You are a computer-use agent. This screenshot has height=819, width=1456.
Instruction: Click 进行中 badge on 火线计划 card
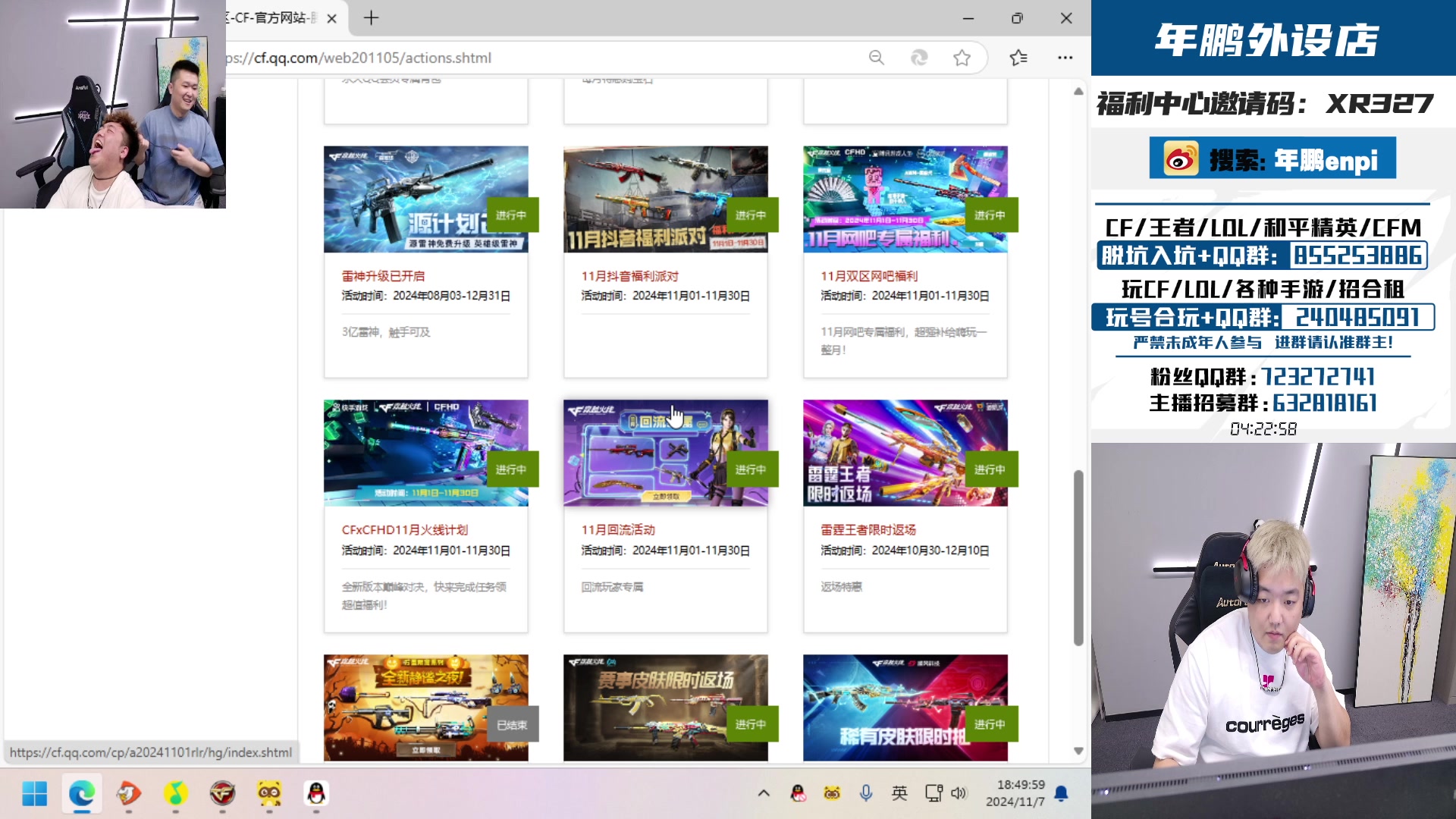pos(512,469)
